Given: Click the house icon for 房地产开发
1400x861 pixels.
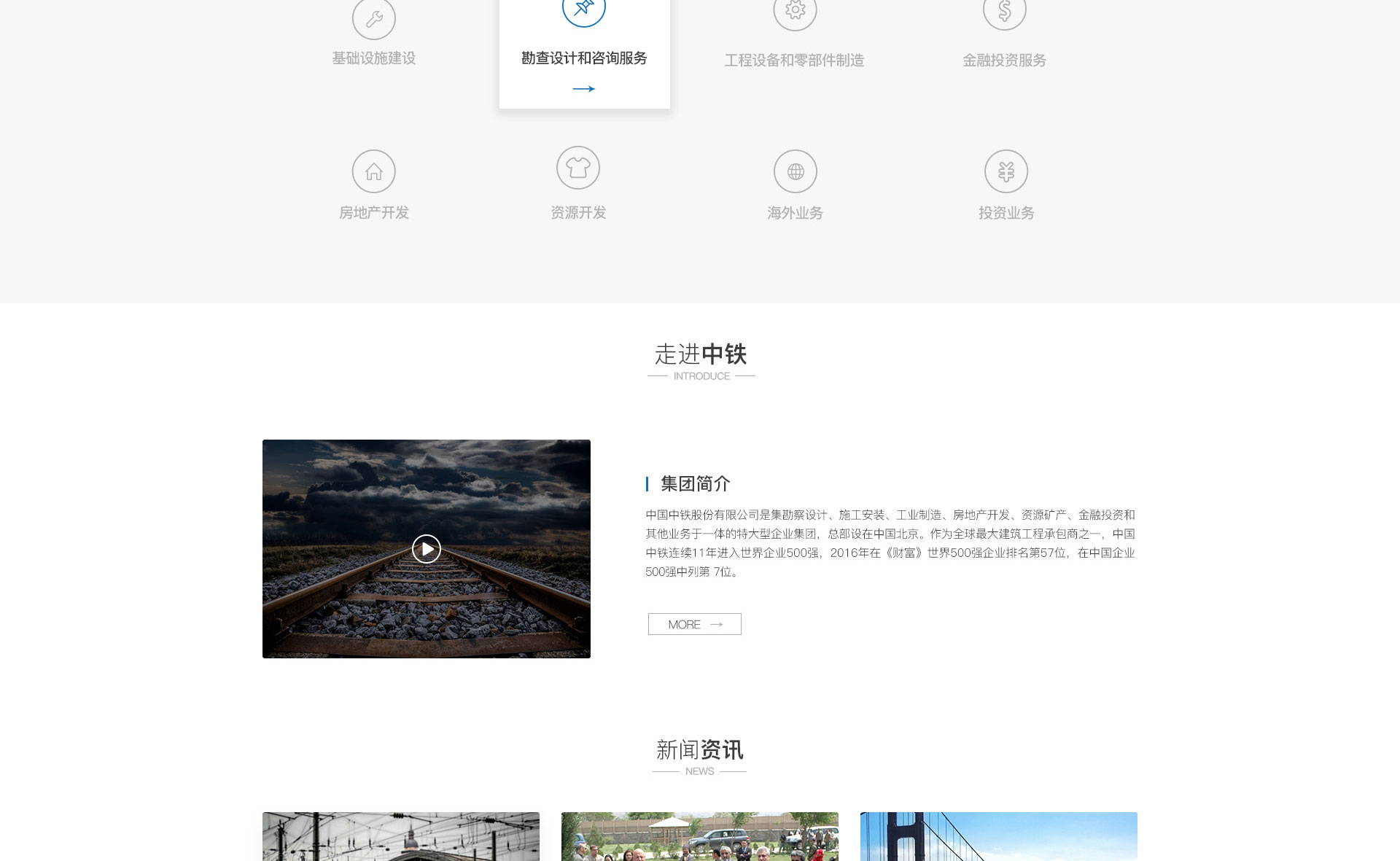Looking at the screenshot, I should pos(374,171).
